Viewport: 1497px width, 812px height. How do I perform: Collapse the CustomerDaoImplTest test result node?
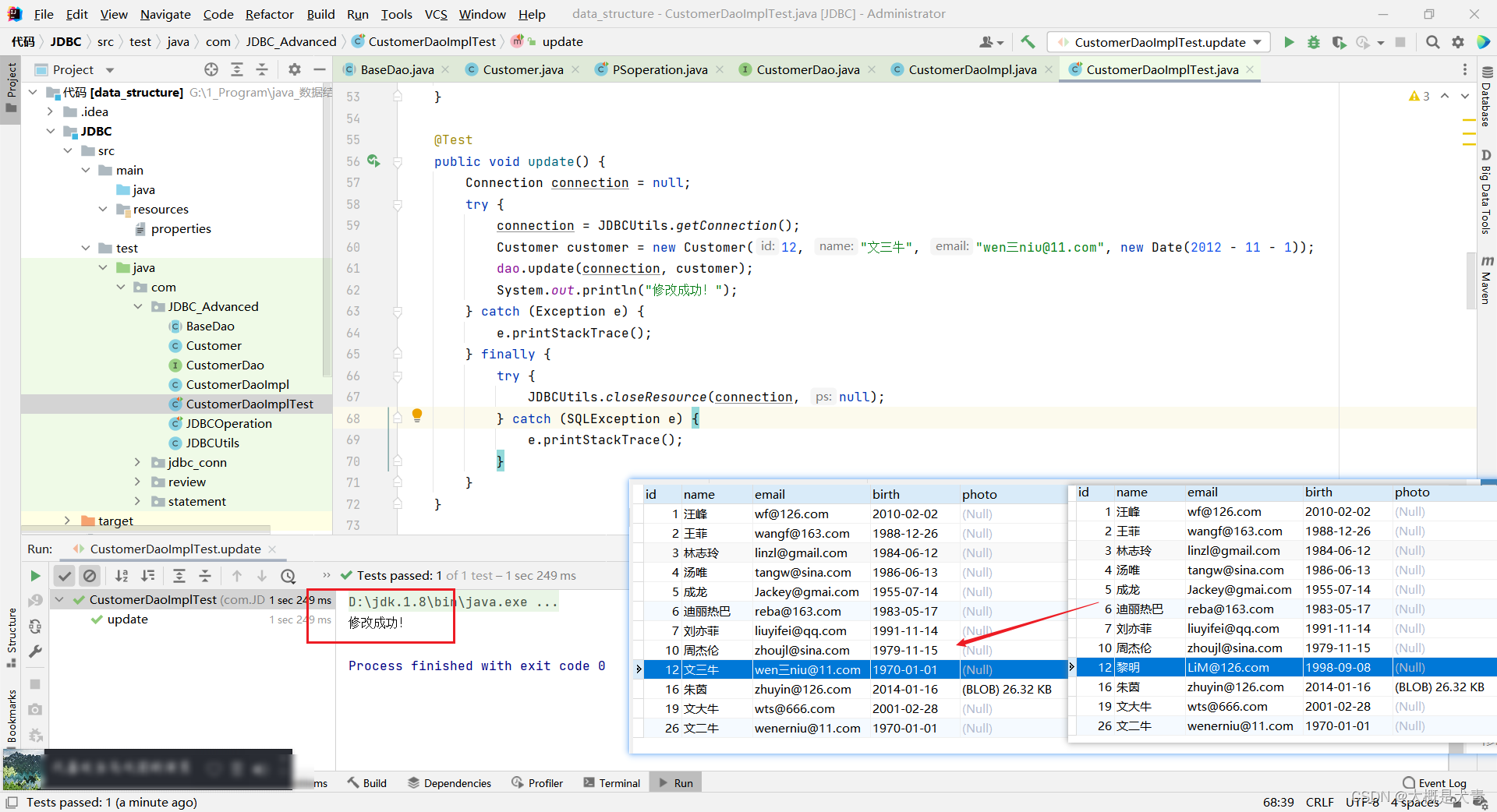point(59,599)
